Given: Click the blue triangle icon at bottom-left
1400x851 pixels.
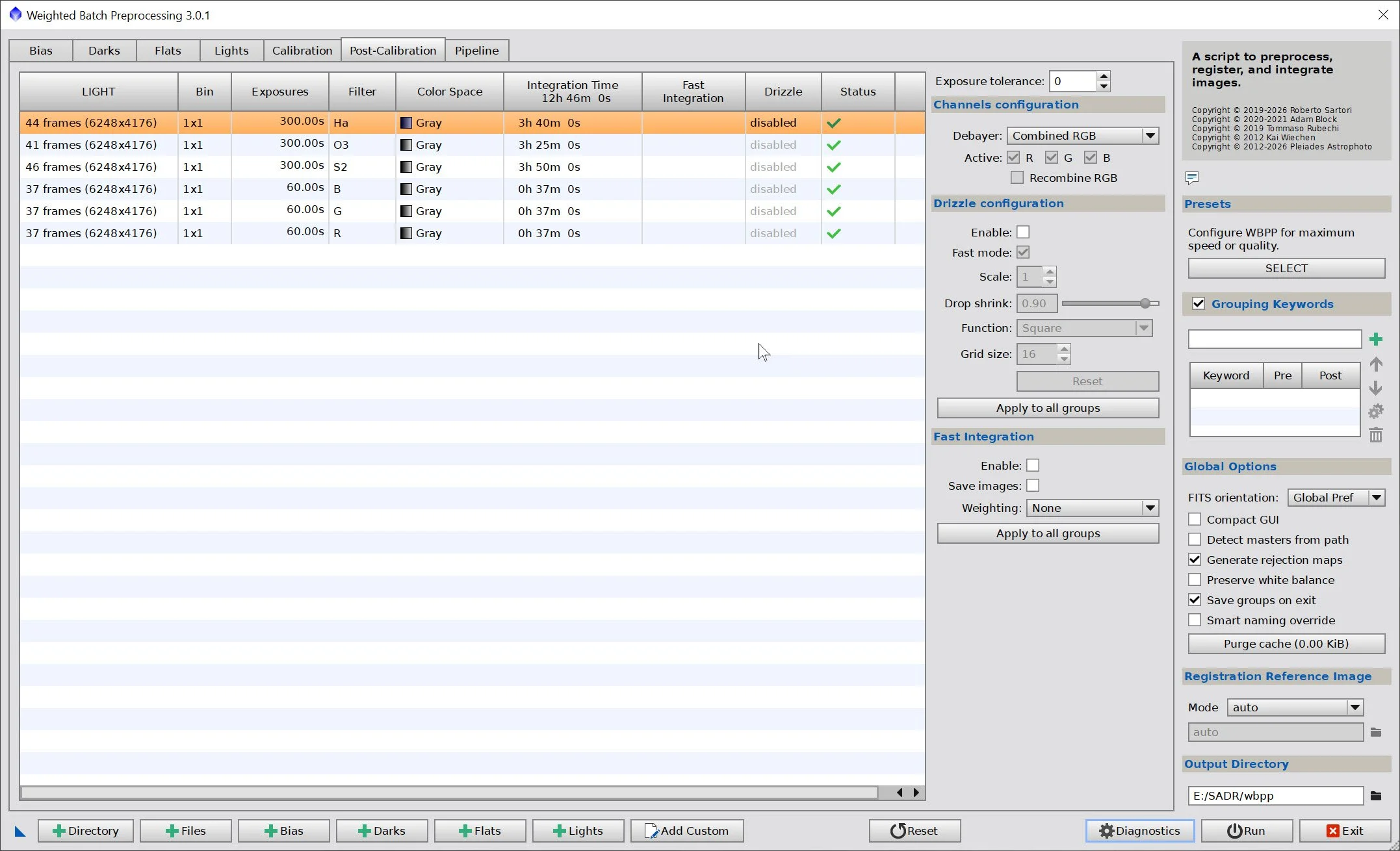Looking at the screenshot, I should coord(19,832).
